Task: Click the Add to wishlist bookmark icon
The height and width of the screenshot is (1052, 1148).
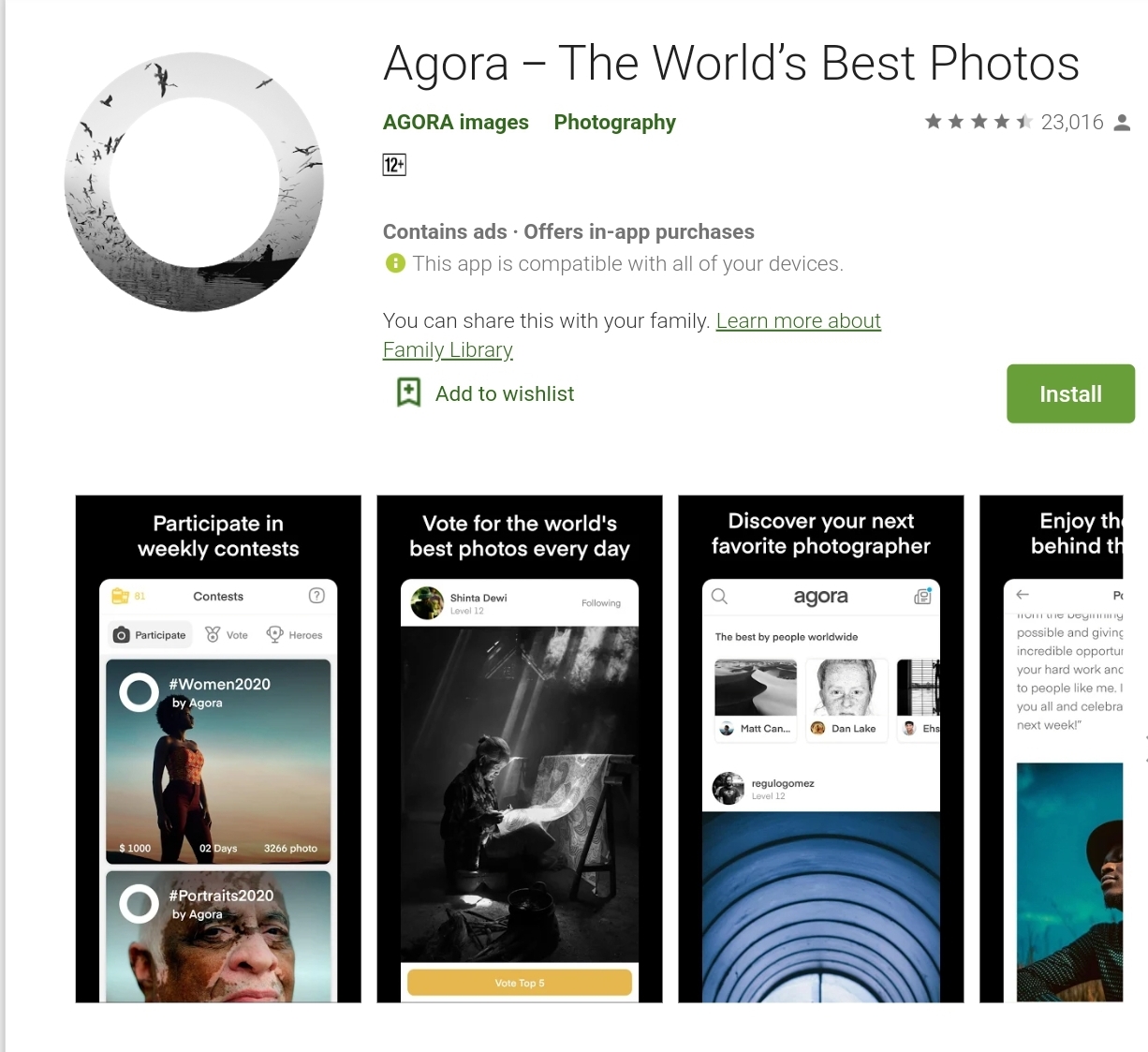Action: pos(409,393)
